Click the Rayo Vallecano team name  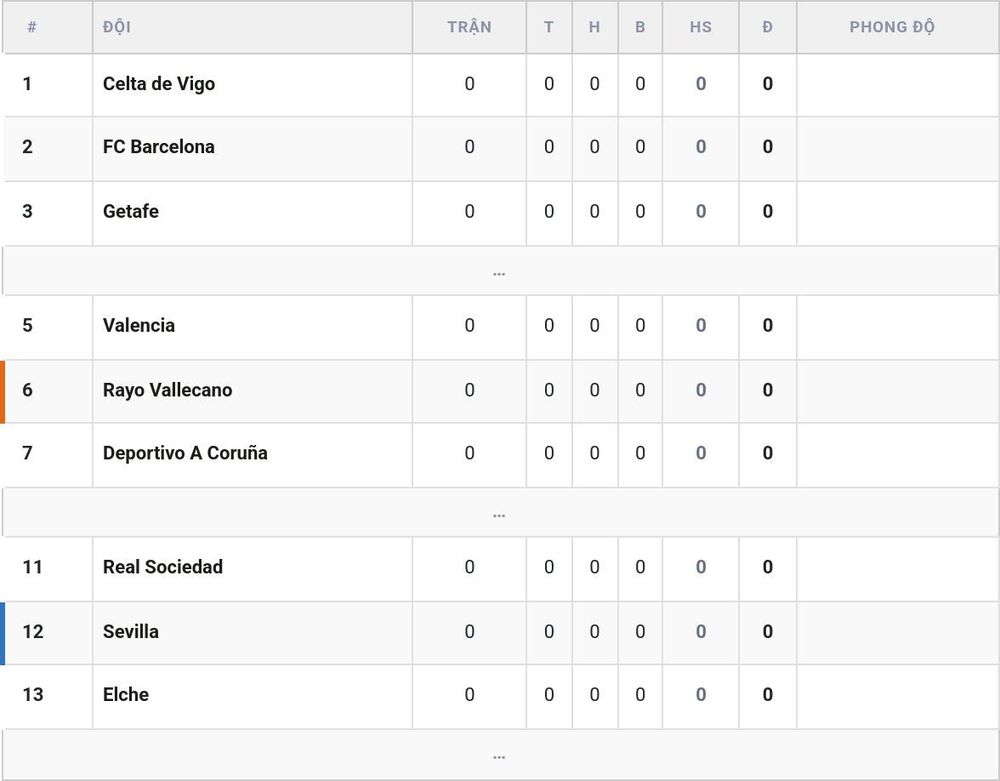167,390
